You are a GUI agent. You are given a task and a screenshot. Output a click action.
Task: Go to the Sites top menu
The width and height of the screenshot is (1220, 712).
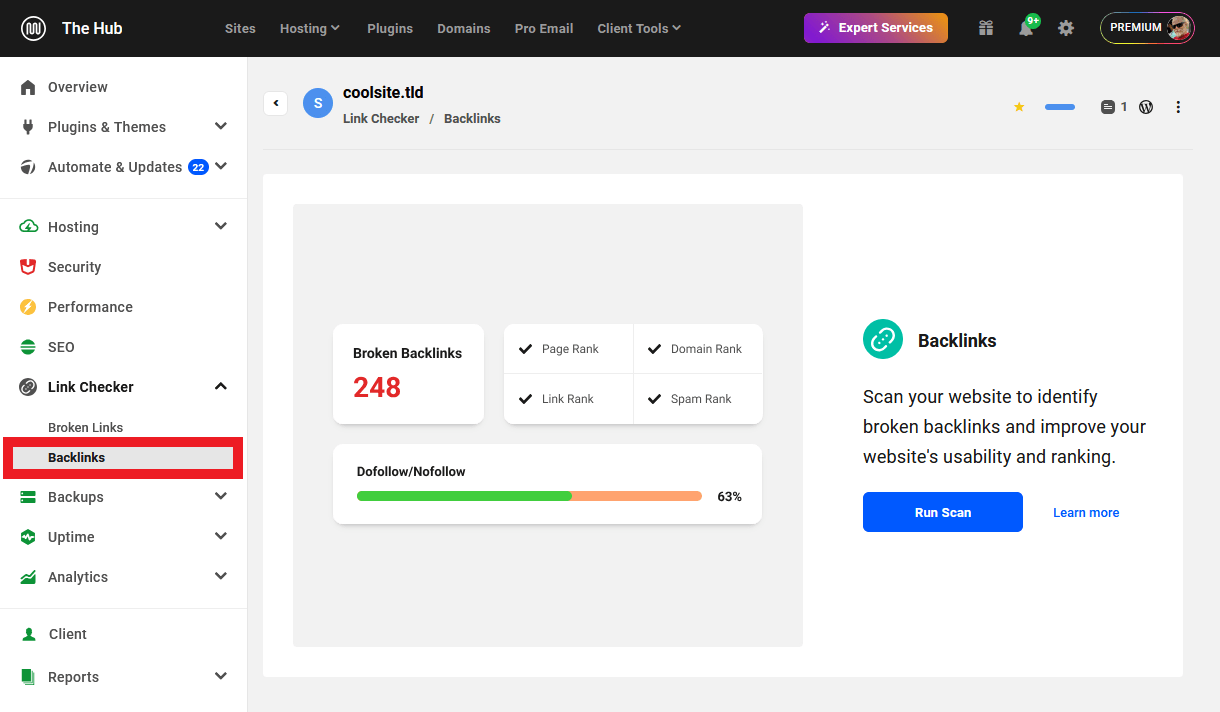pyautogui.click(x=240, y=28)
